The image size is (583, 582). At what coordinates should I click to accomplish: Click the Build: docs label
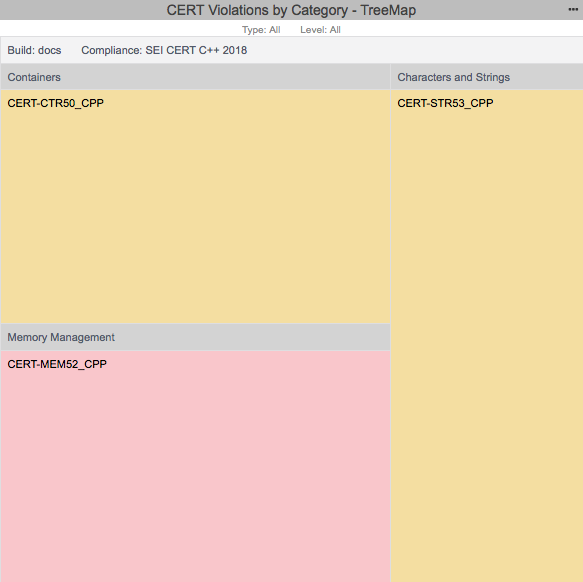pyautogui.click(x=34, y=50)
